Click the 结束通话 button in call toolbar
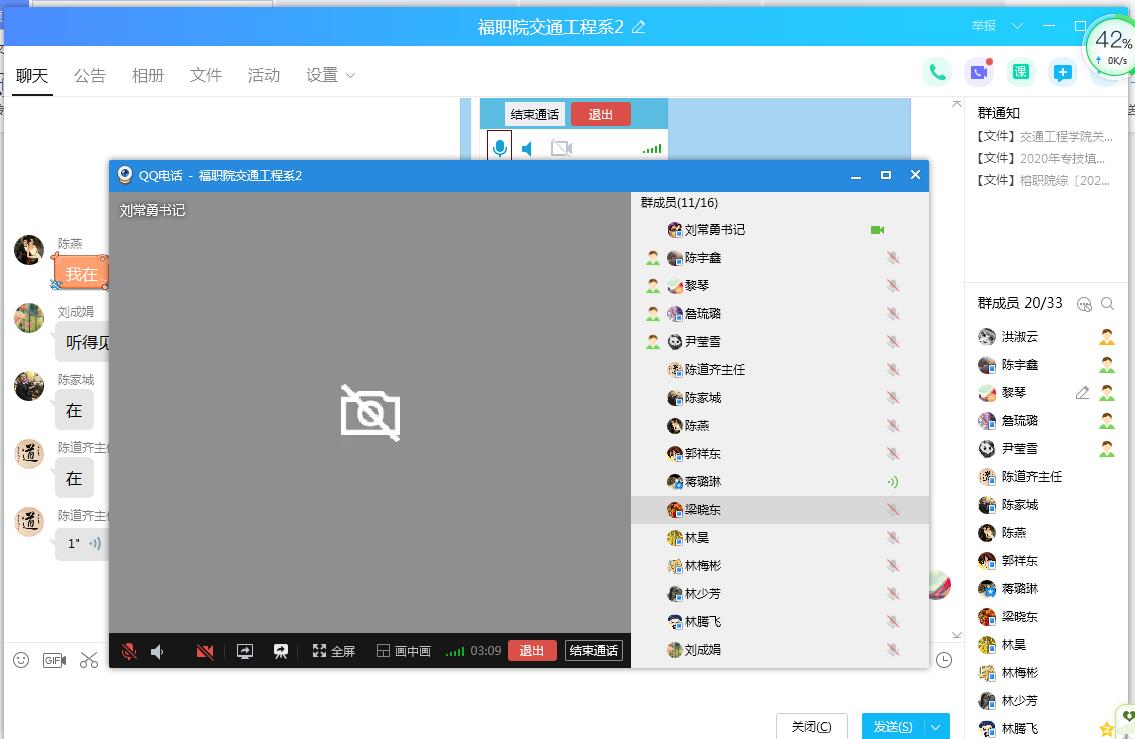The height and width of the screenshot is (739, 1135). tap(593, 651)
